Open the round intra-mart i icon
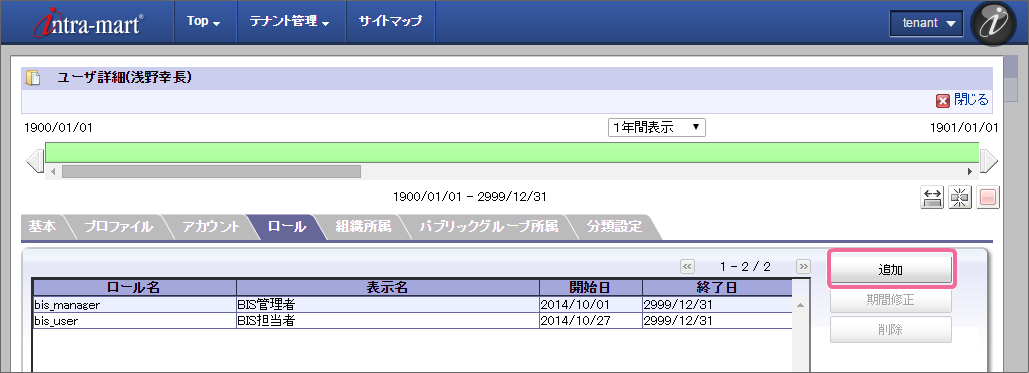 [993, 23]
